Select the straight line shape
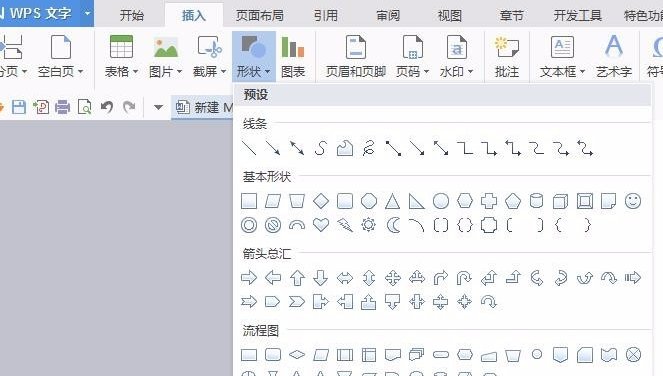 click(249, 148)
